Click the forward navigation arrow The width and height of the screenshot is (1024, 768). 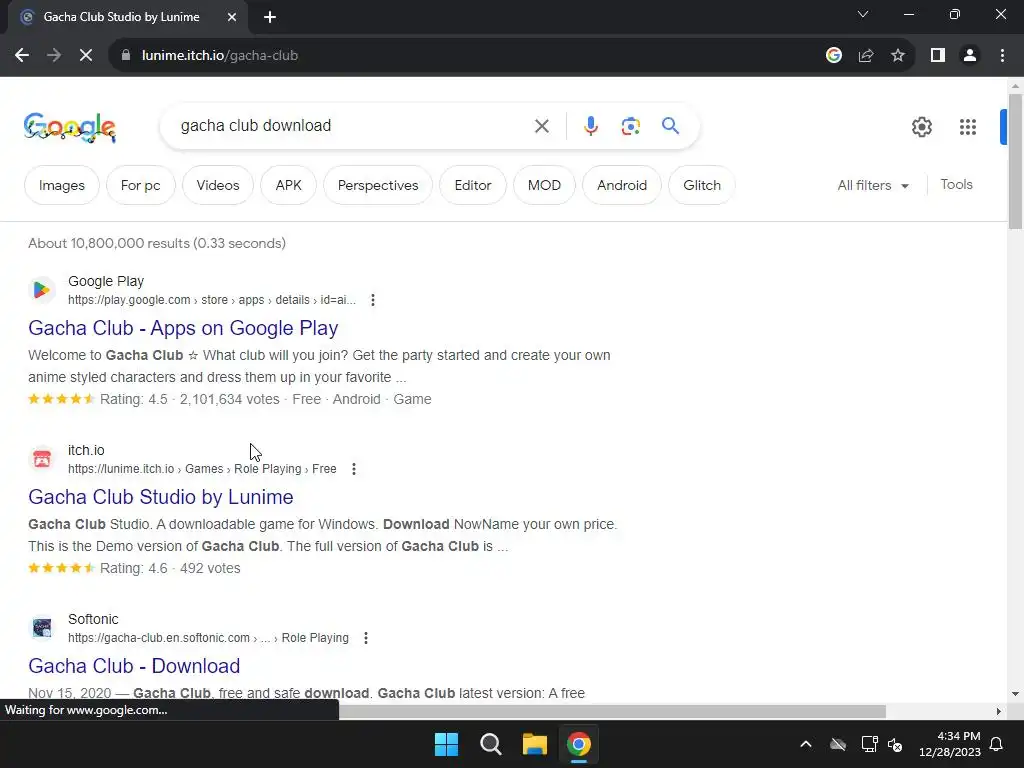pyautogui.click(x=54, y=56)
